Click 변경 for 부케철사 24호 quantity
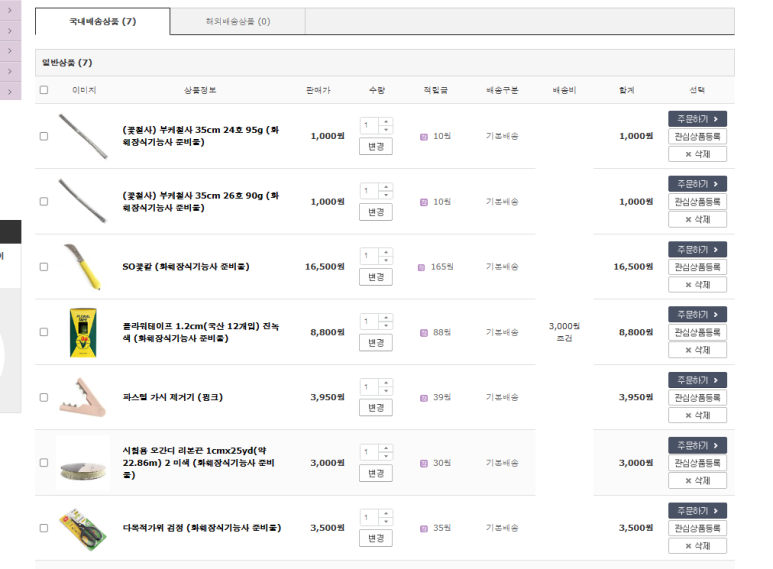Viewport: 773px width, 569px height. (376, 146)
